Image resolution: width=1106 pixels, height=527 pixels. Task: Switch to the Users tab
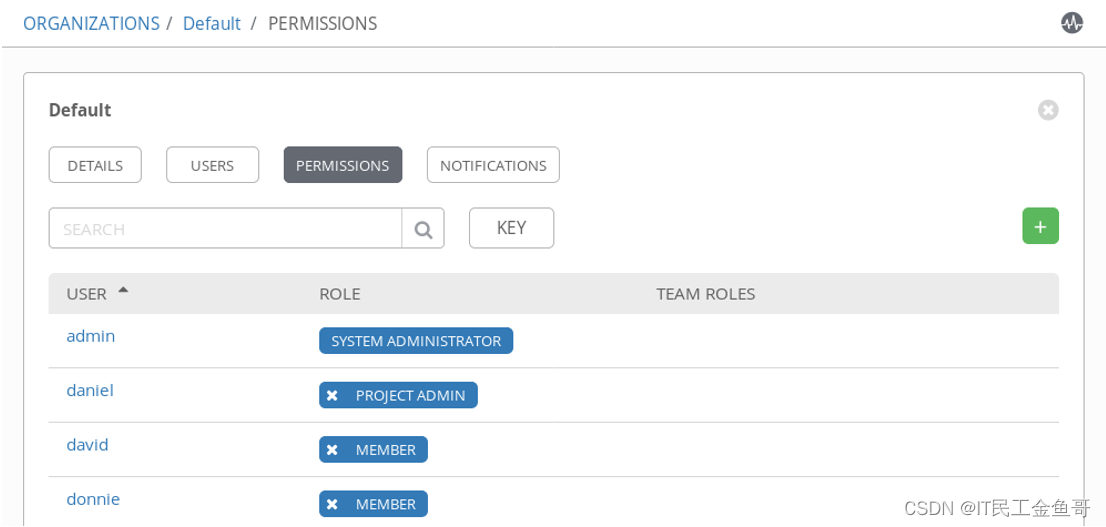pyautogui.click(x=212, y=166)
